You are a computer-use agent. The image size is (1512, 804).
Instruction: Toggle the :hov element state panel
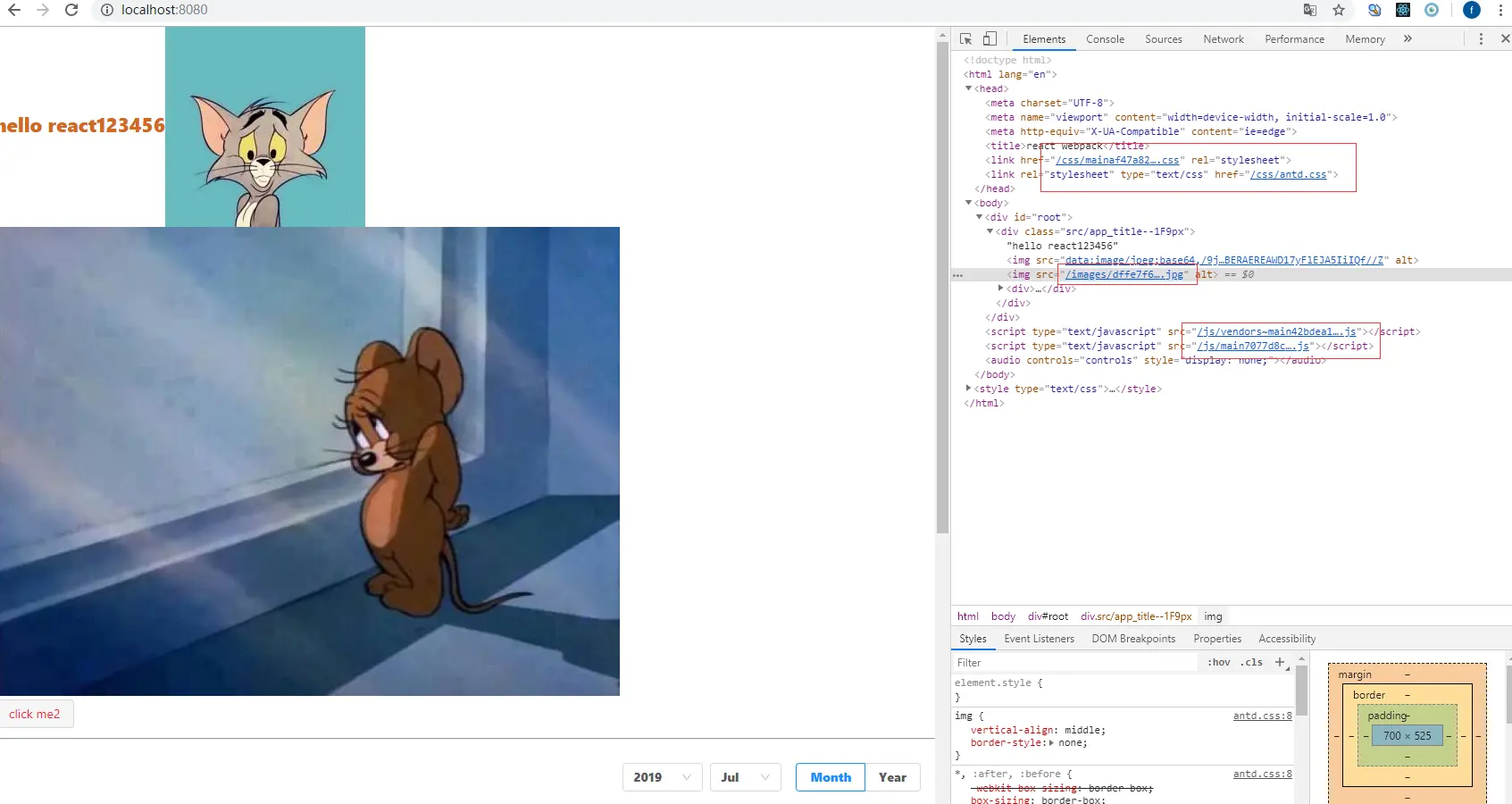click(1219, 662)
